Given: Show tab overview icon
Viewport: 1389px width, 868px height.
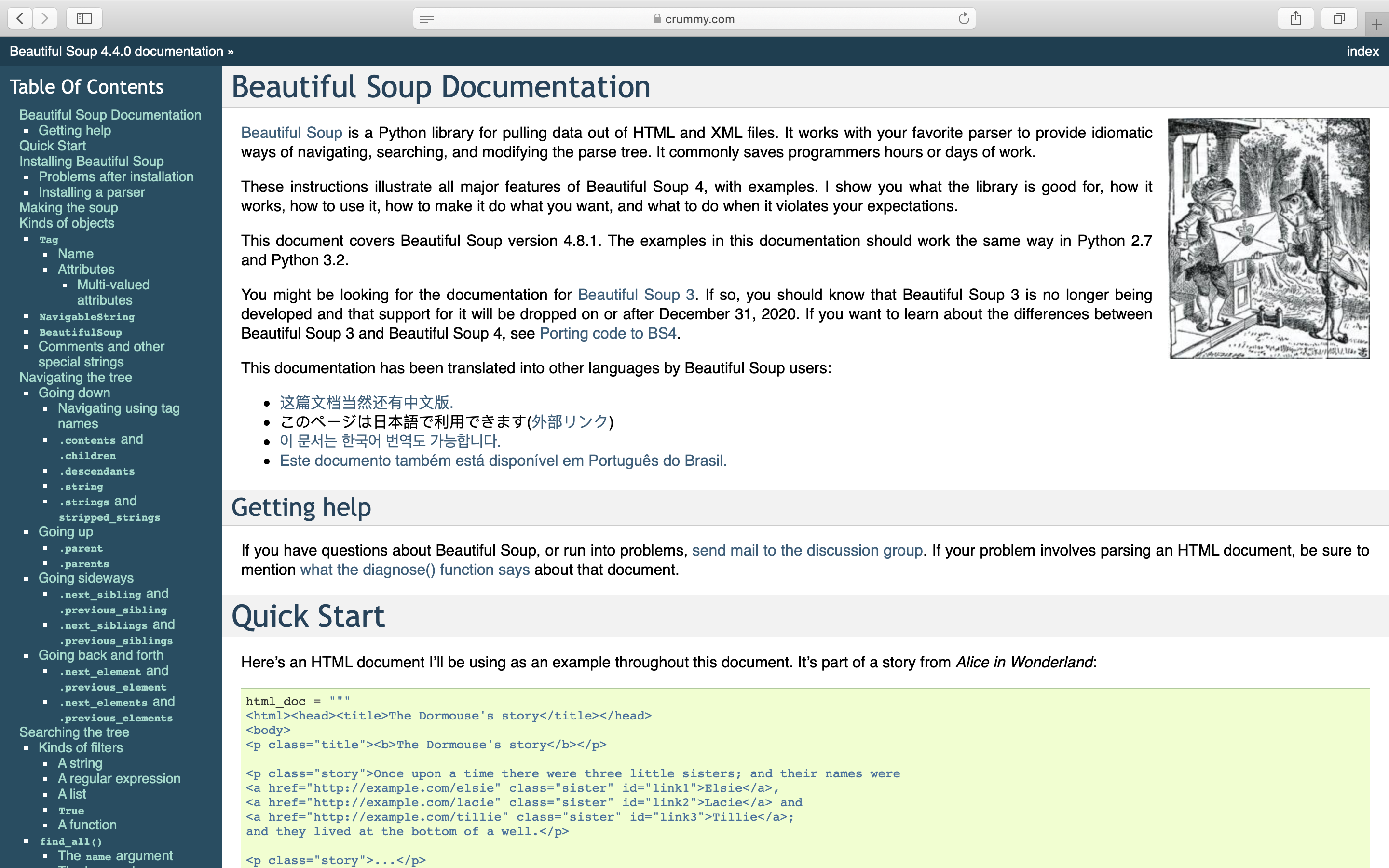Looking at the screenshot, I should (1338, 18).
